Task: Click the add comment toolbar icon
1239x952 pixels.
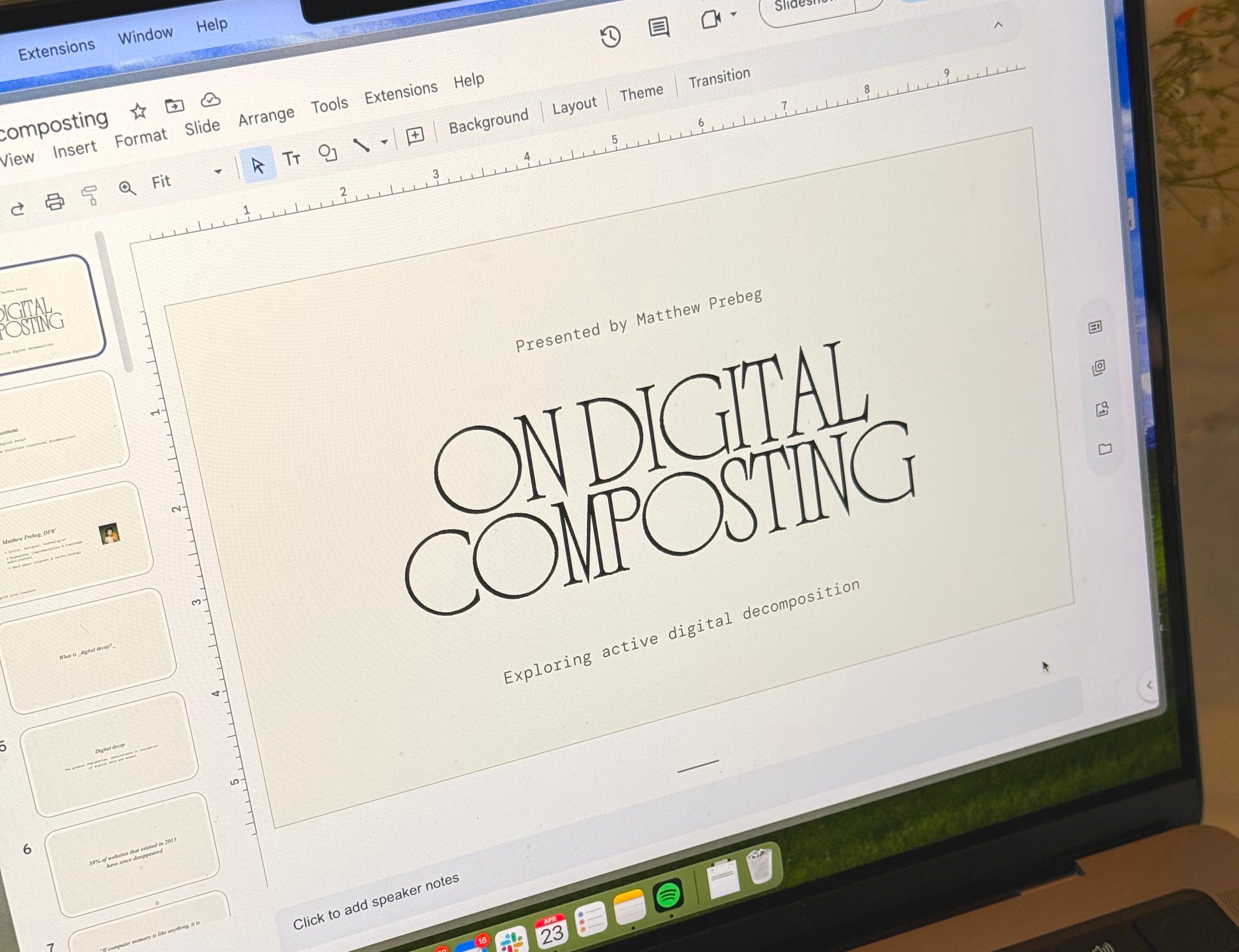Action: pyautogui.click(x=415, y=136)
